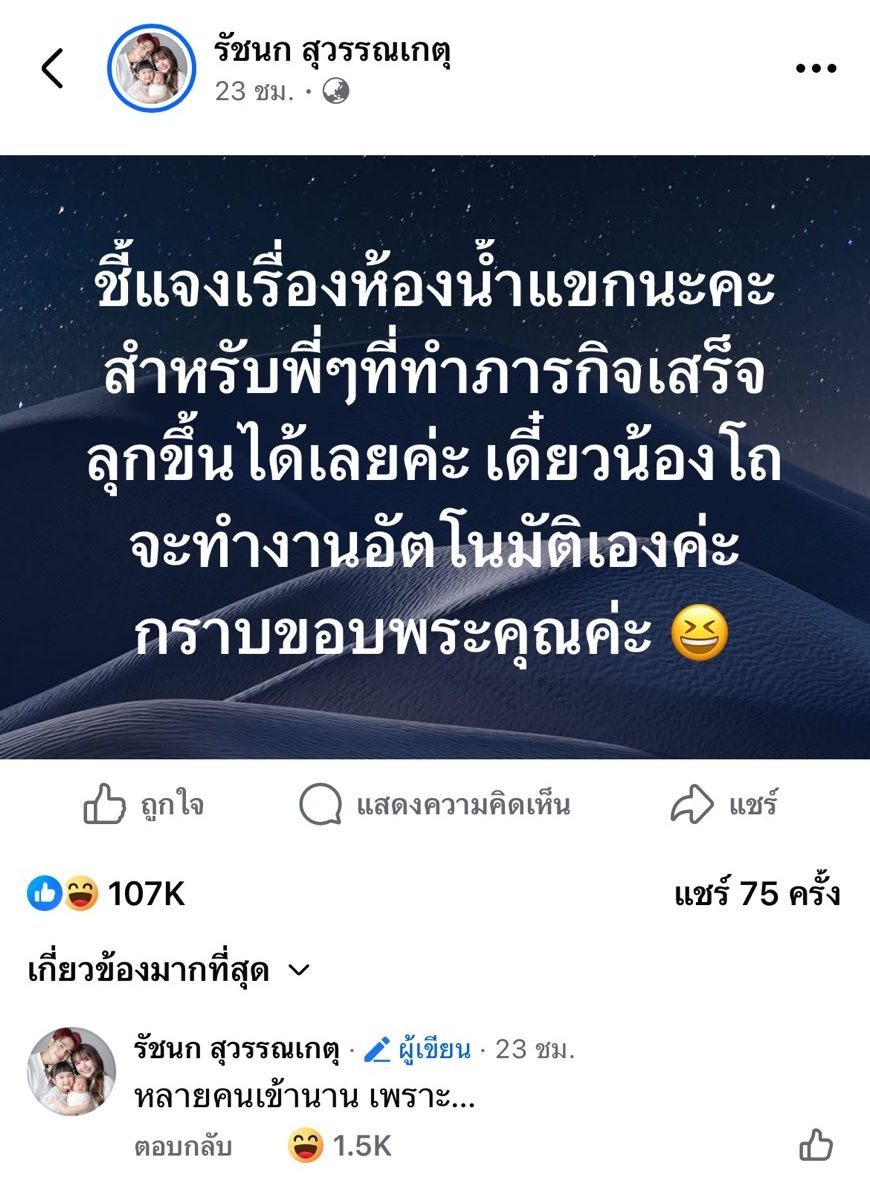The width and height of the screenshot is (870, 1195).
Task: Click ตอบกลับ to reply to comment
Action: tap(183, 1146)
